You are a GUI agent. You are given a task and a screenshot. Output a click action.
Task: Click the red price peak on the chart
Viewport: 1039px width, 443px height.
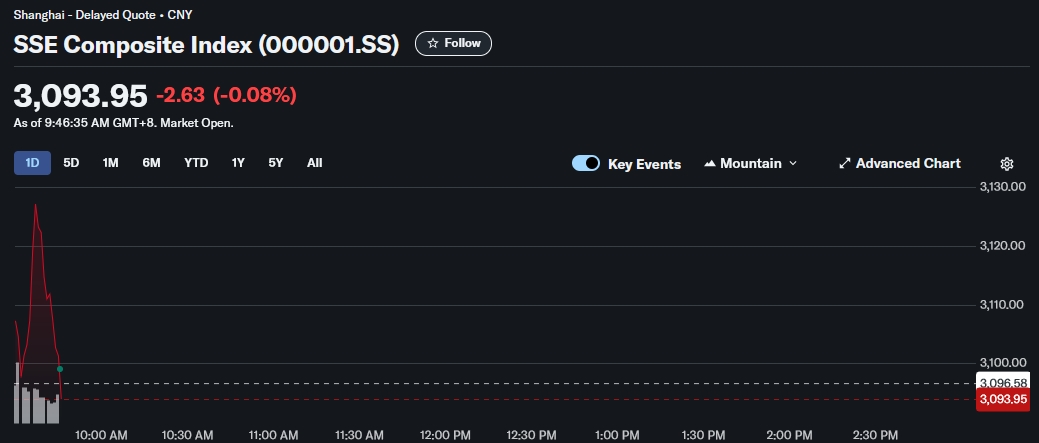pyautogui.click(x=35, y=206)
